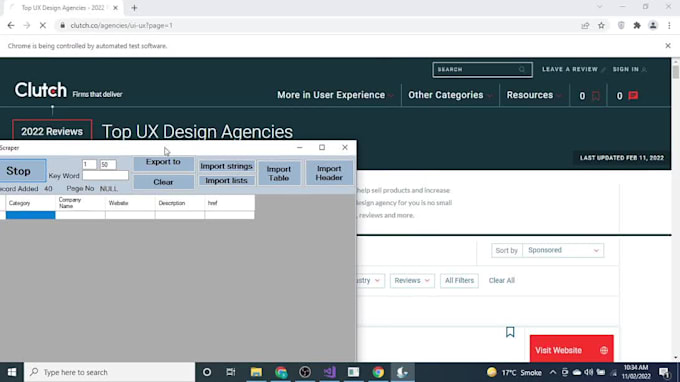Screen dimensions: 680x382
Task: Click the Clutch logo
Action: tap(41, 90)
